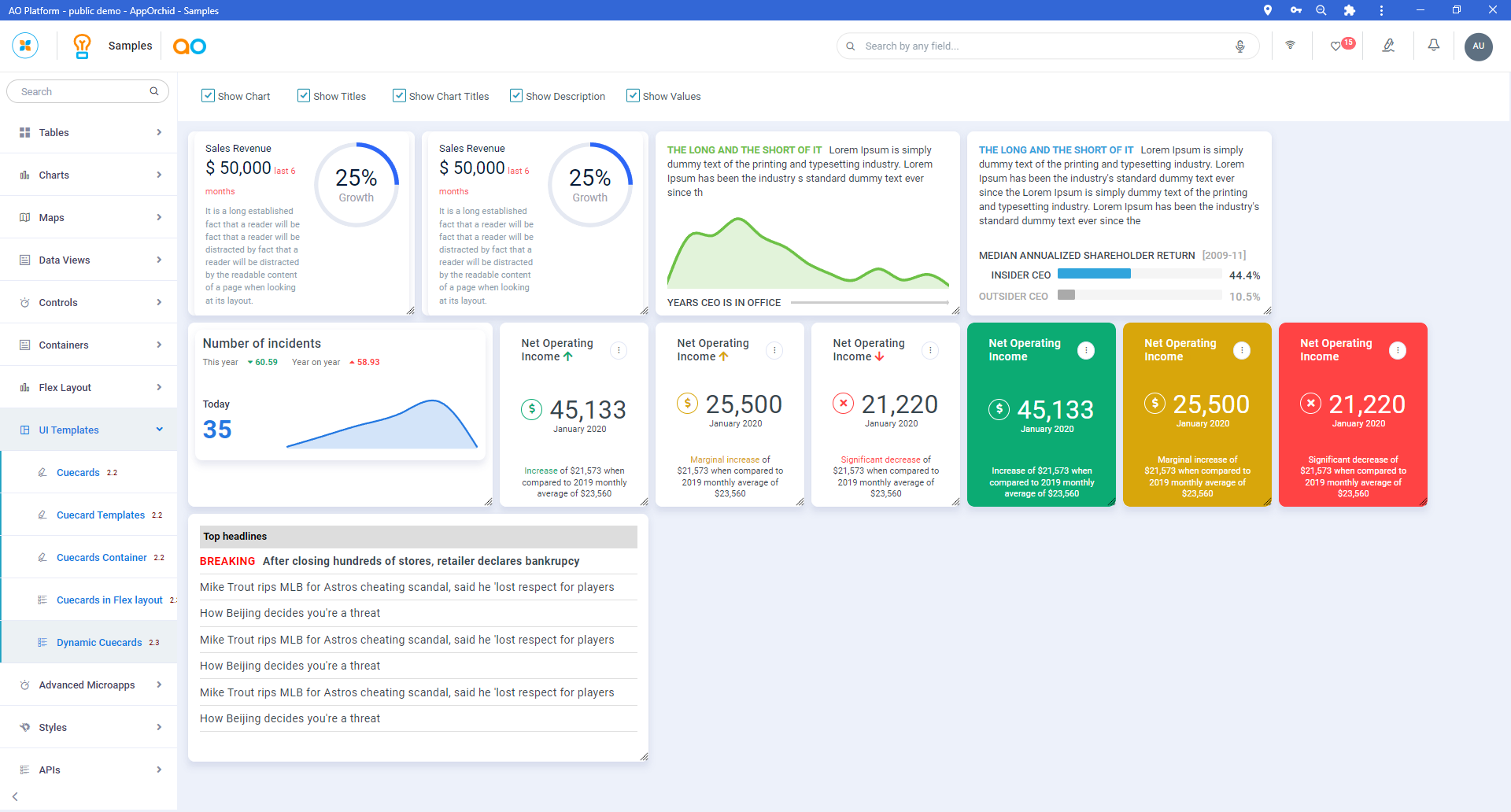Open the app launcher icon at top-left

click(25, 46)
